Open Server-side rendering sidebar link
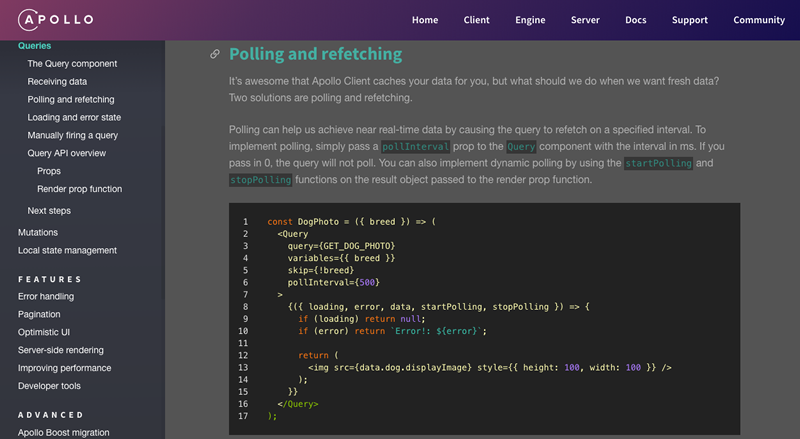Viewport: 800px width, 439px height. [x=61, y=350]
